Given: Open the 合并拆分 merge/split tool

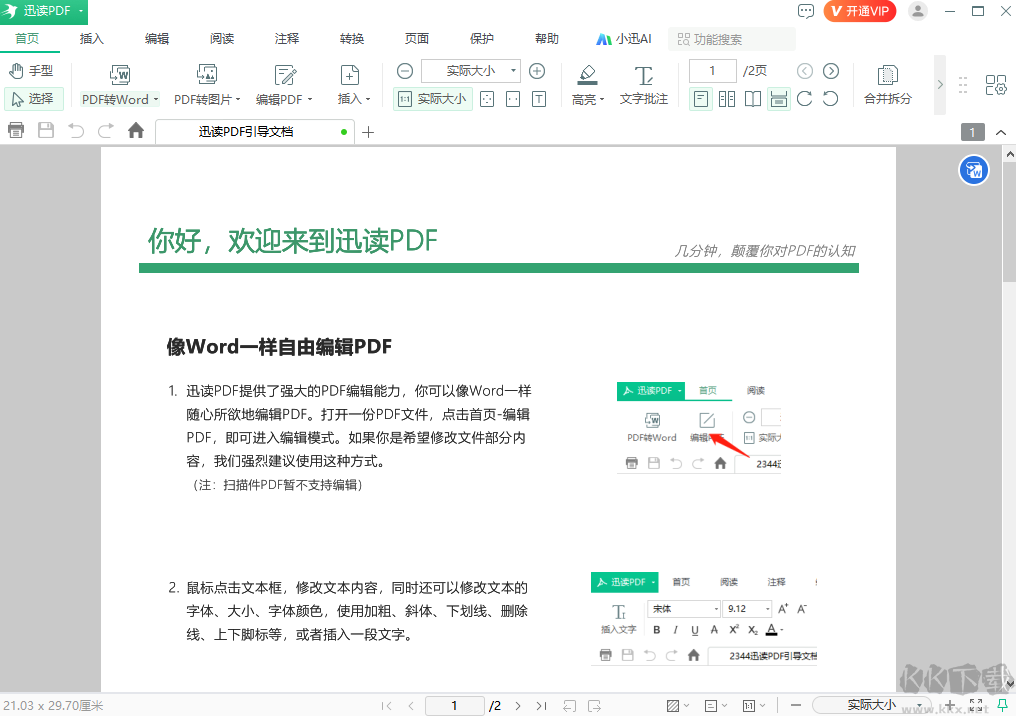Looking at the screenshot, I should [887, 75].
